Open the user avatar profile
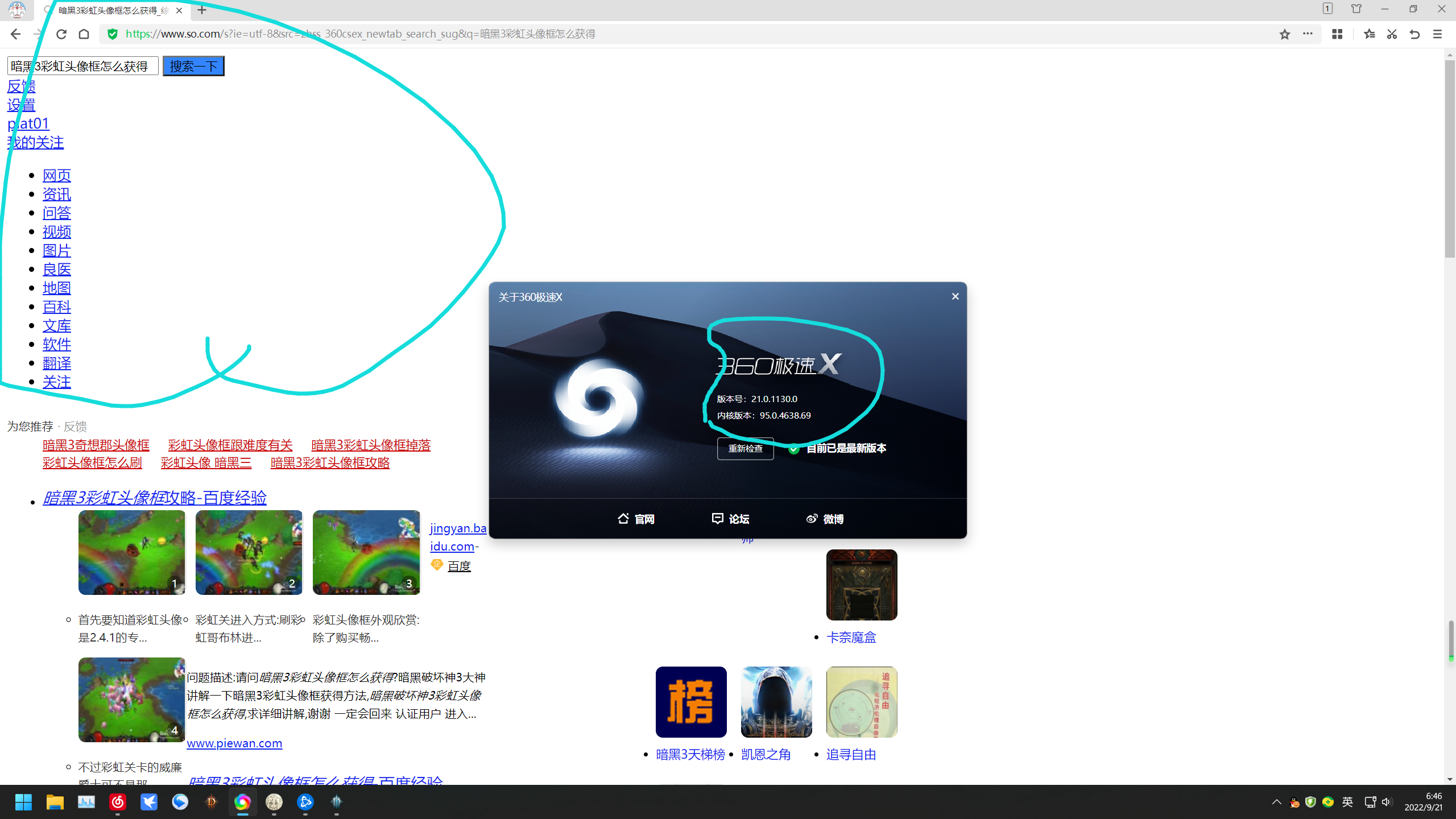Image resolution: width=1456 pixels, height=819 pixels. point(17,10)
